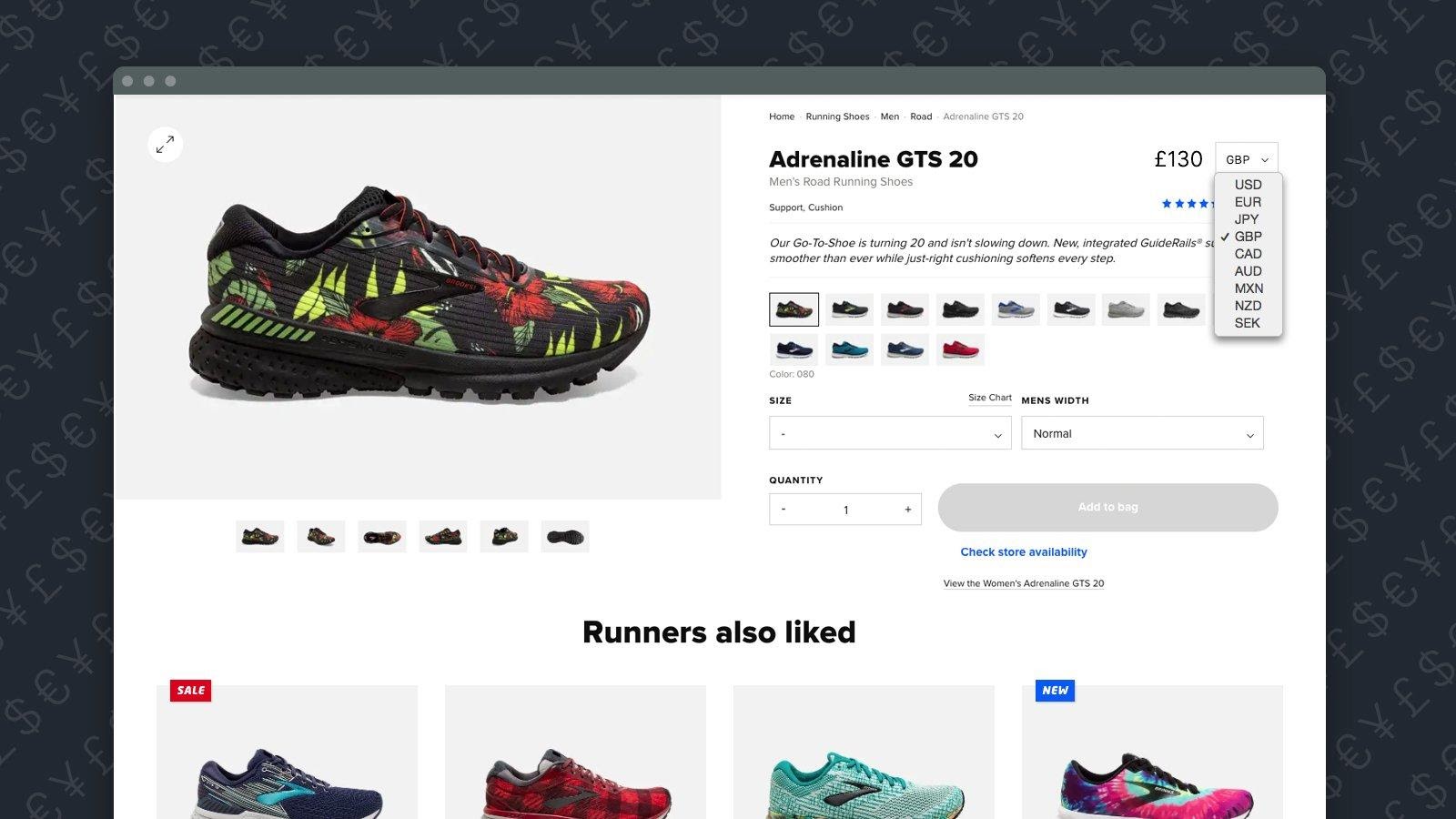Choose the teal shoe color swatch
Screen dimensions: 1456x819
coord(849,349)
